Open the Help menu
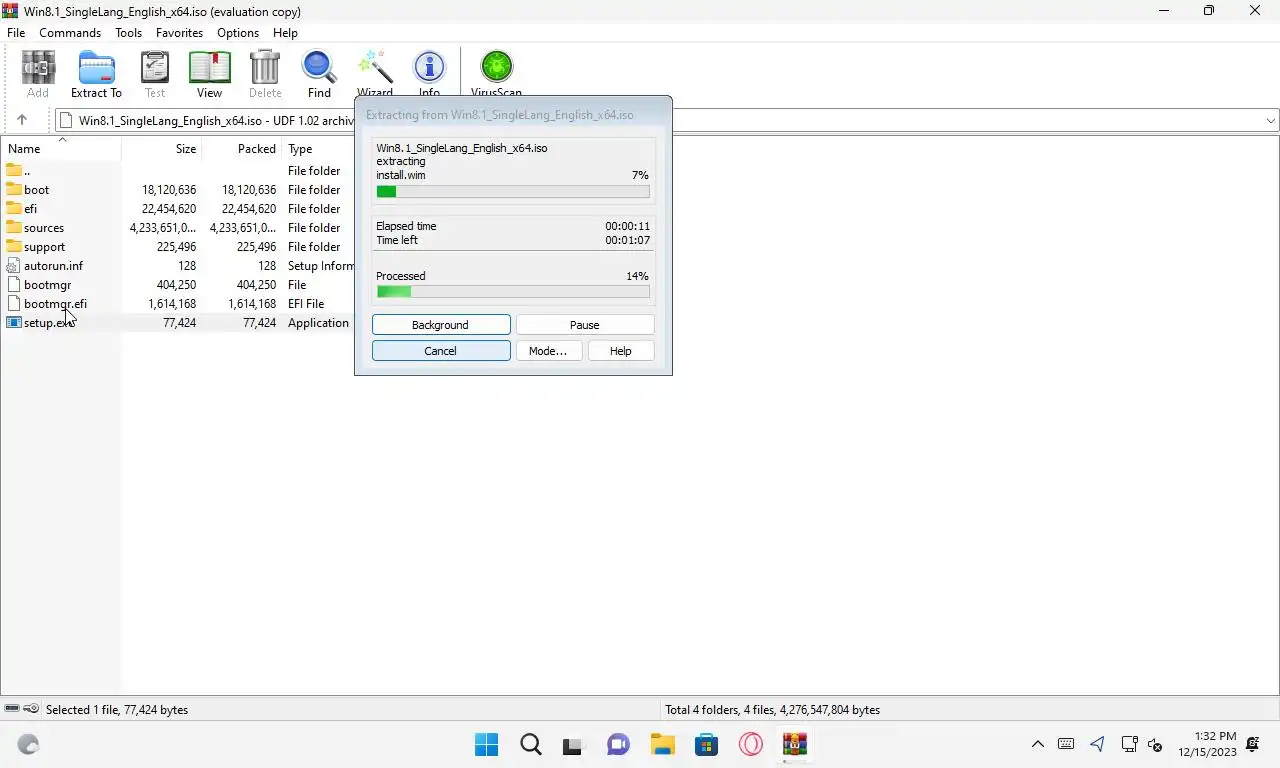 [x=285, y=33]
